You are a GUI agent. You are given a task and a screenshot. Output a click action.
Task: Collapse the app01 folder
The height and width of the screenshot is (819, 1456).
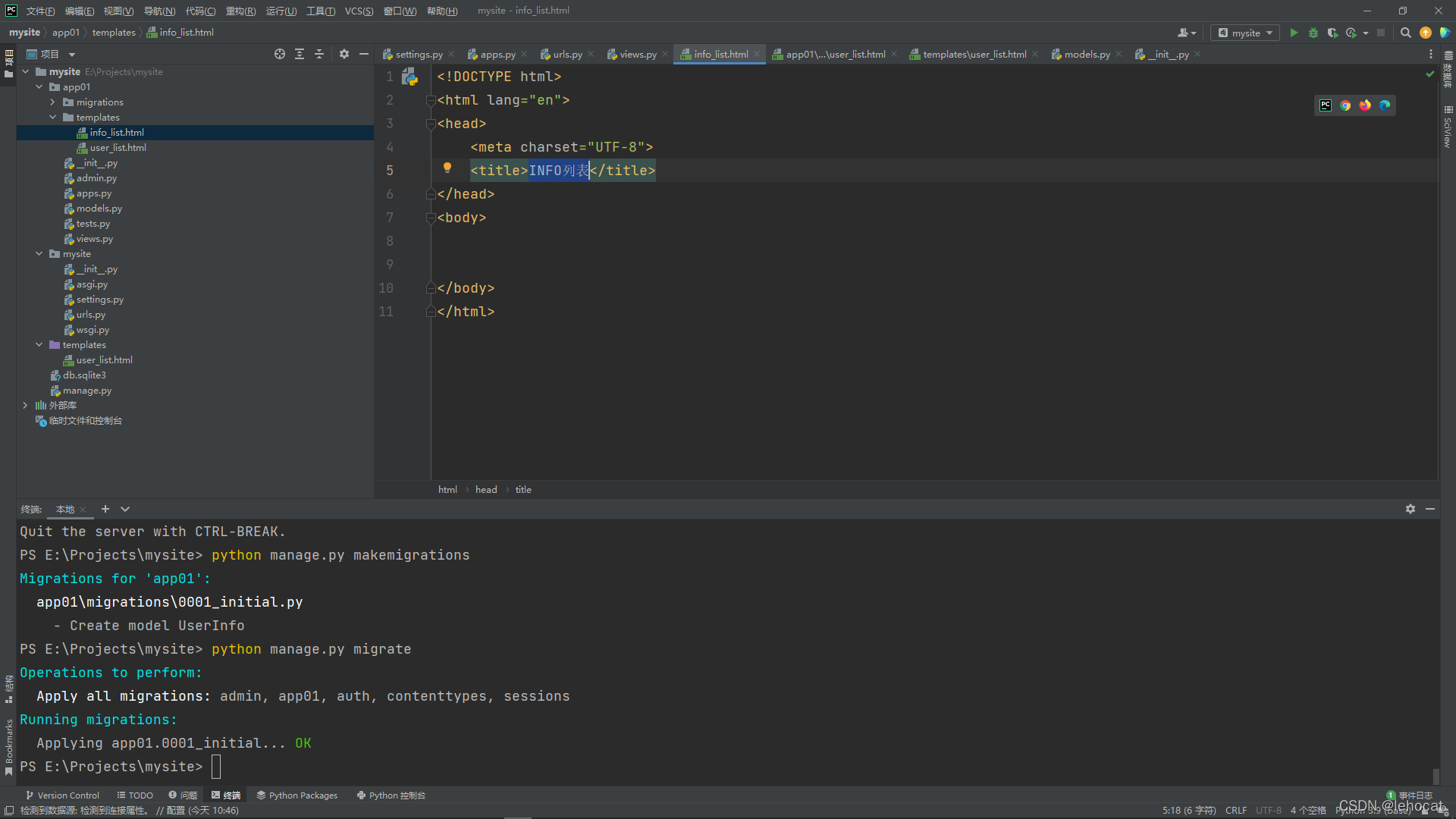[x=39, y=86]
